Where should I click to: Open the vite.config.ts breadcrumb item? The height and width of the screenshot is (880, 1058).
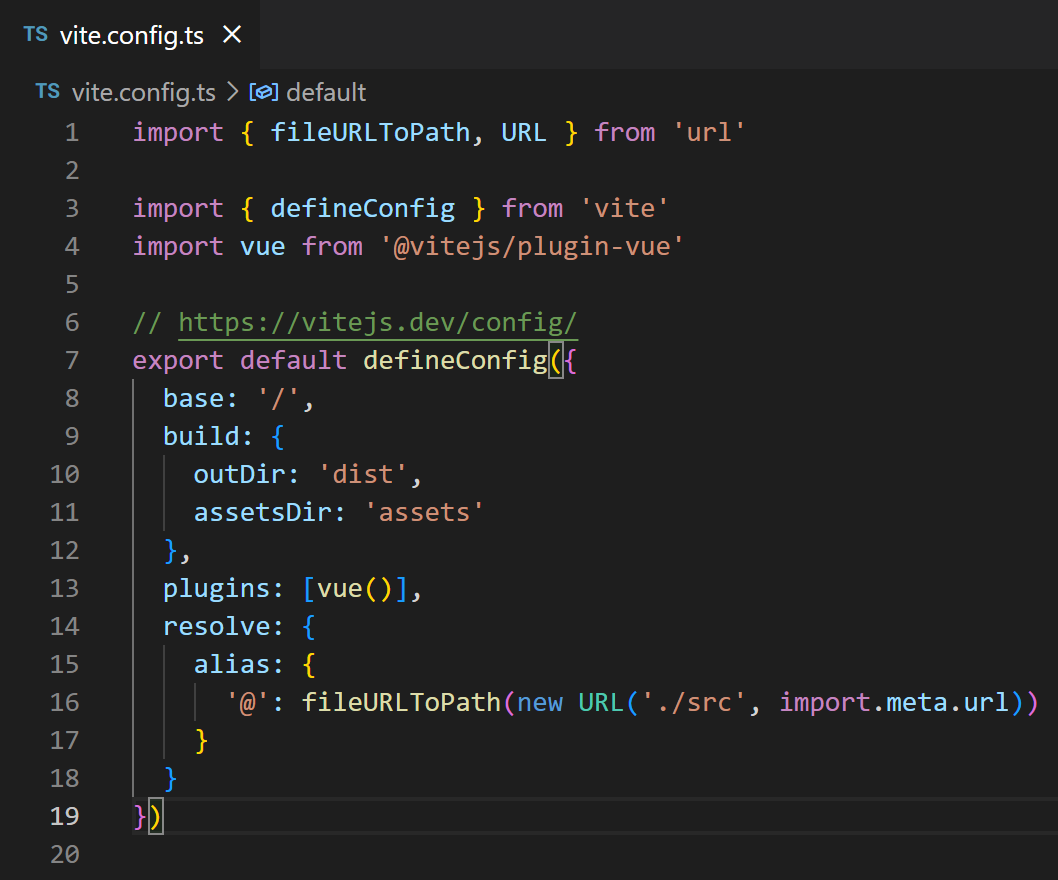tap(143, 93)
